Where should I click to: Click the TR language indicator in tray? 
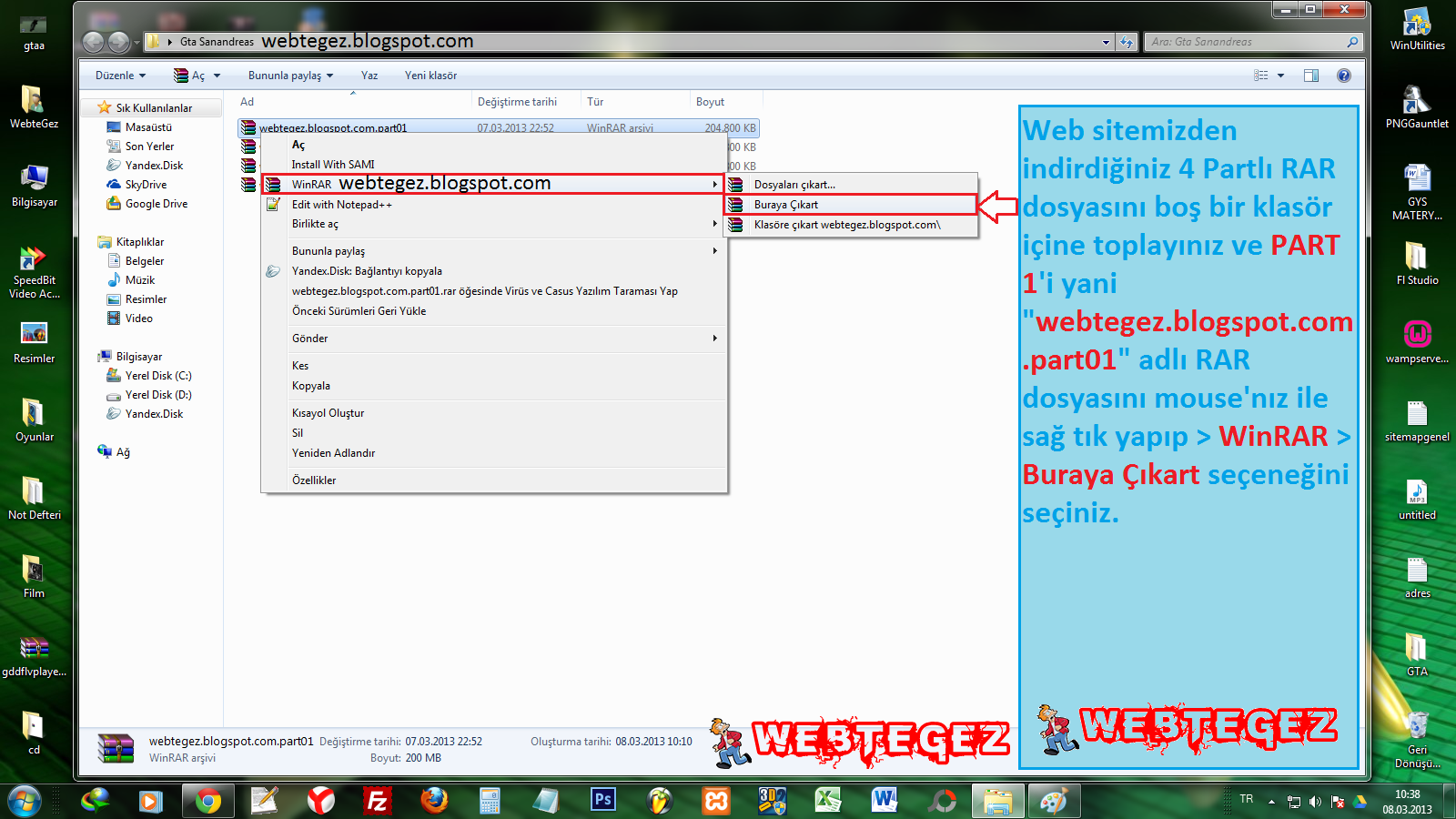coord(1246,799)
